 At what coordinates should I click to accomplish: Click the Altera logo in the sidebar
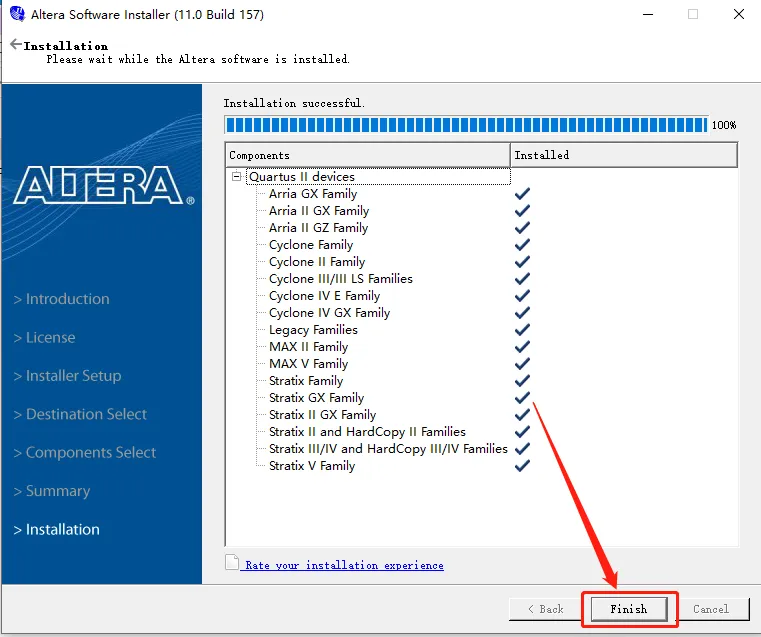click(x=103, y=185)
